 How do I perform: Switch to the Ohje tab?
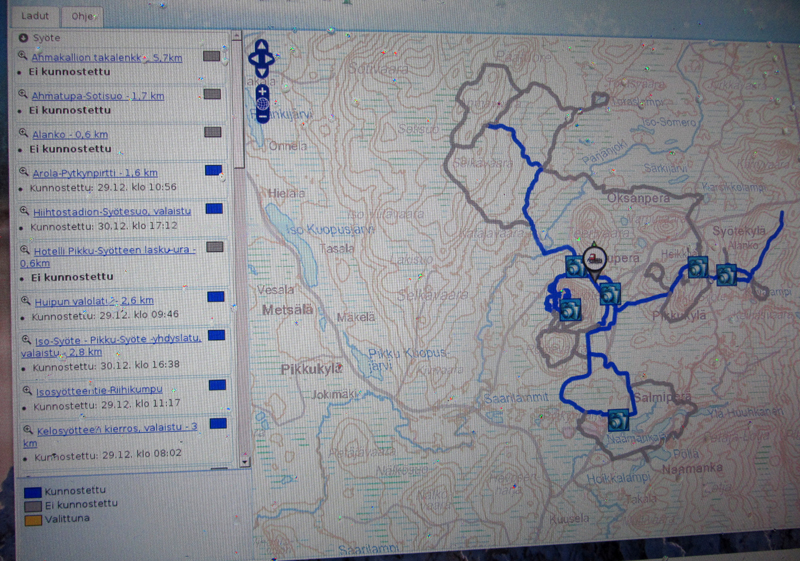75,17
